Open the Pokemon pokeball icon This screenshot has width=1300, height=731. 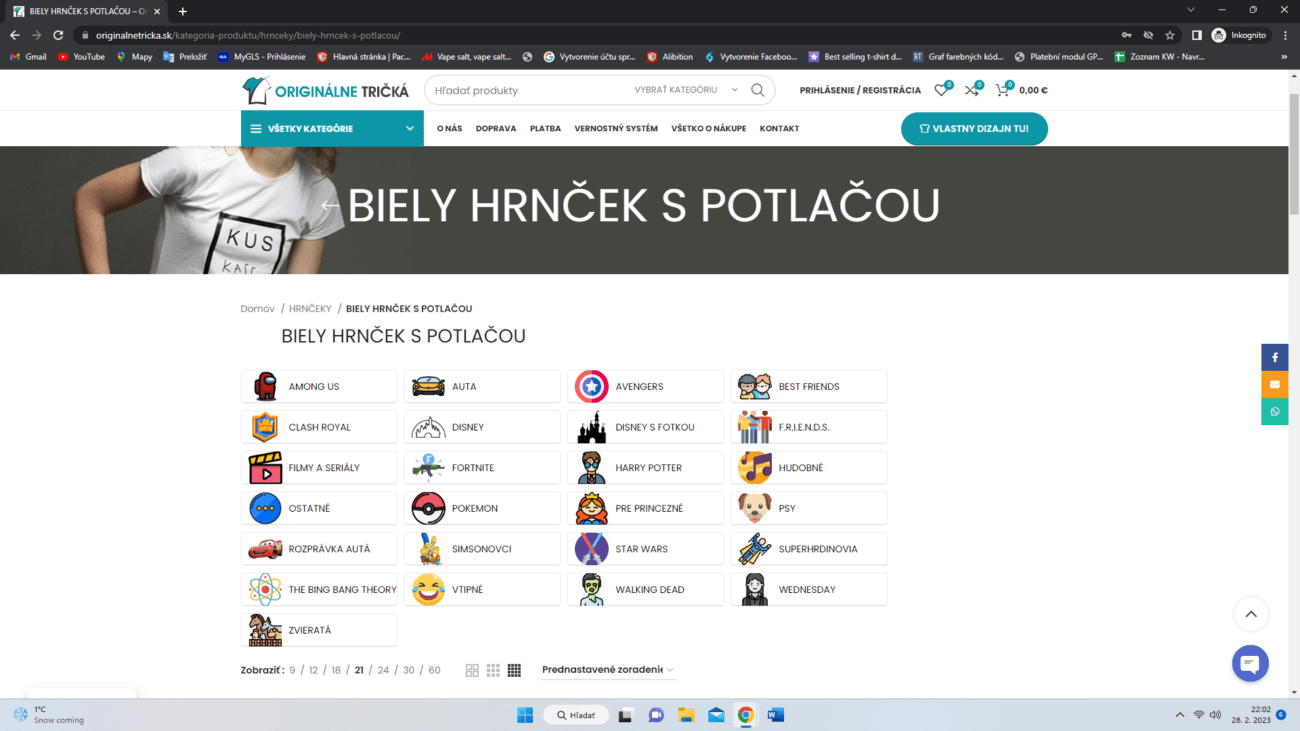pyautogui.click(x=428, y=508)
